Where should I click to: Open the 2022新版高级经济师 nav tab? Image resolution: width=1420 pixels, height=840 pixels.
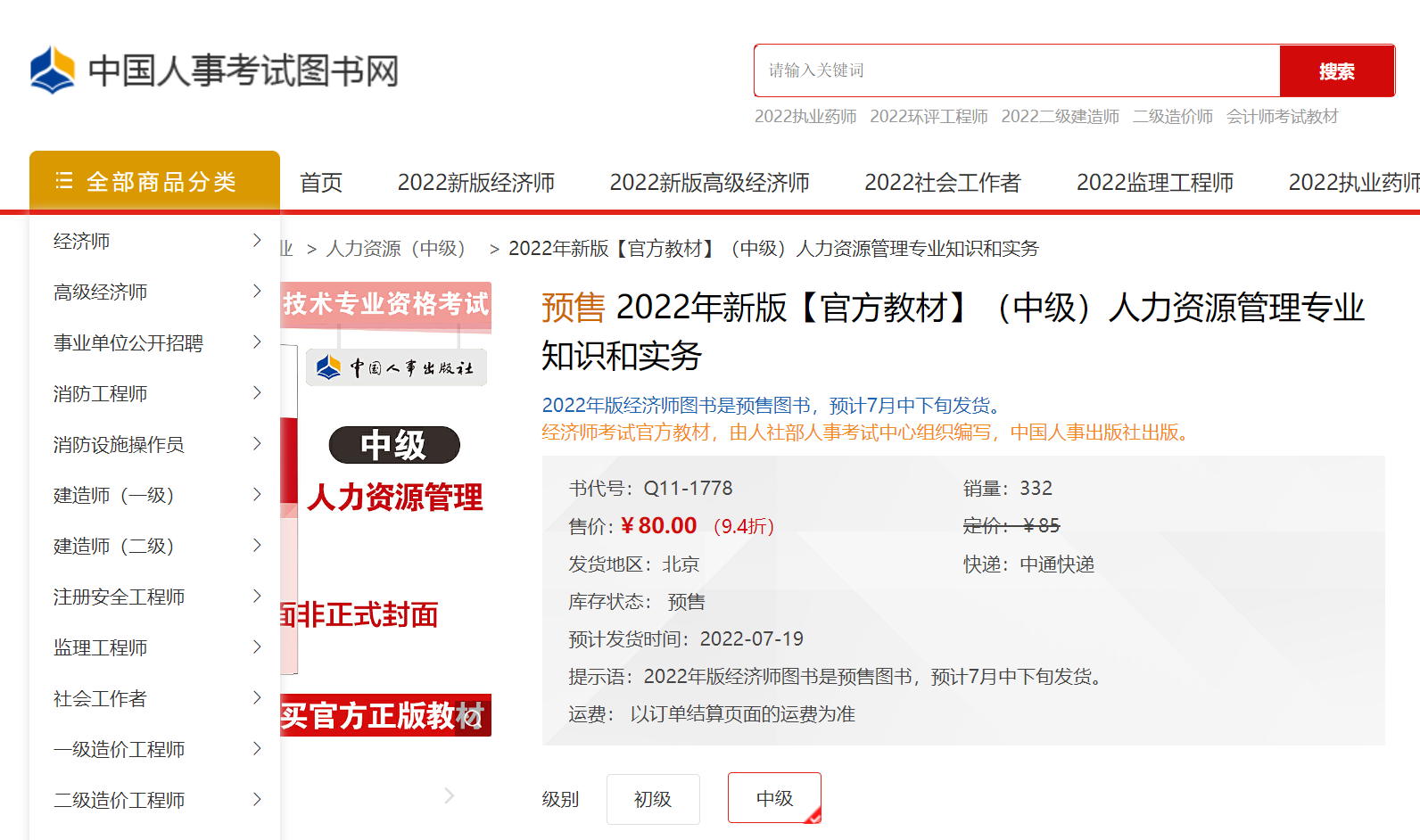(x=710, y=183)
